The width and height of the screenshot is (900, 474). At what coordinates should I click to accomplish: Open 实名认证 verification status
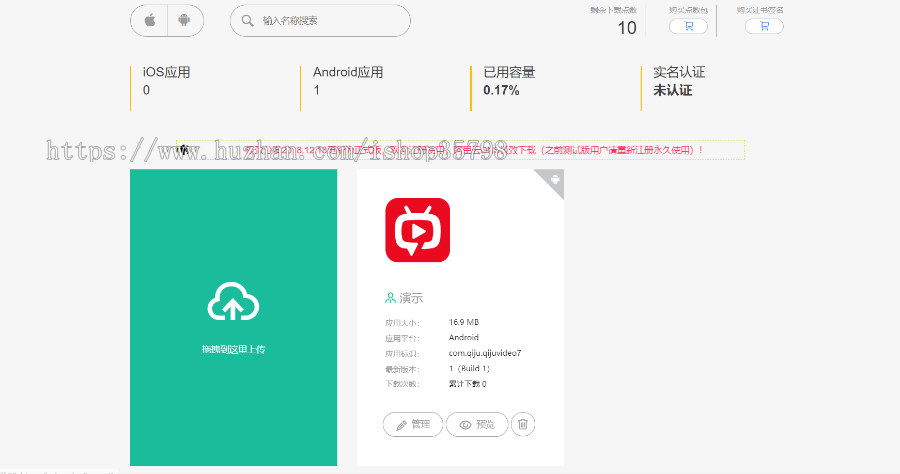point(678,81)
